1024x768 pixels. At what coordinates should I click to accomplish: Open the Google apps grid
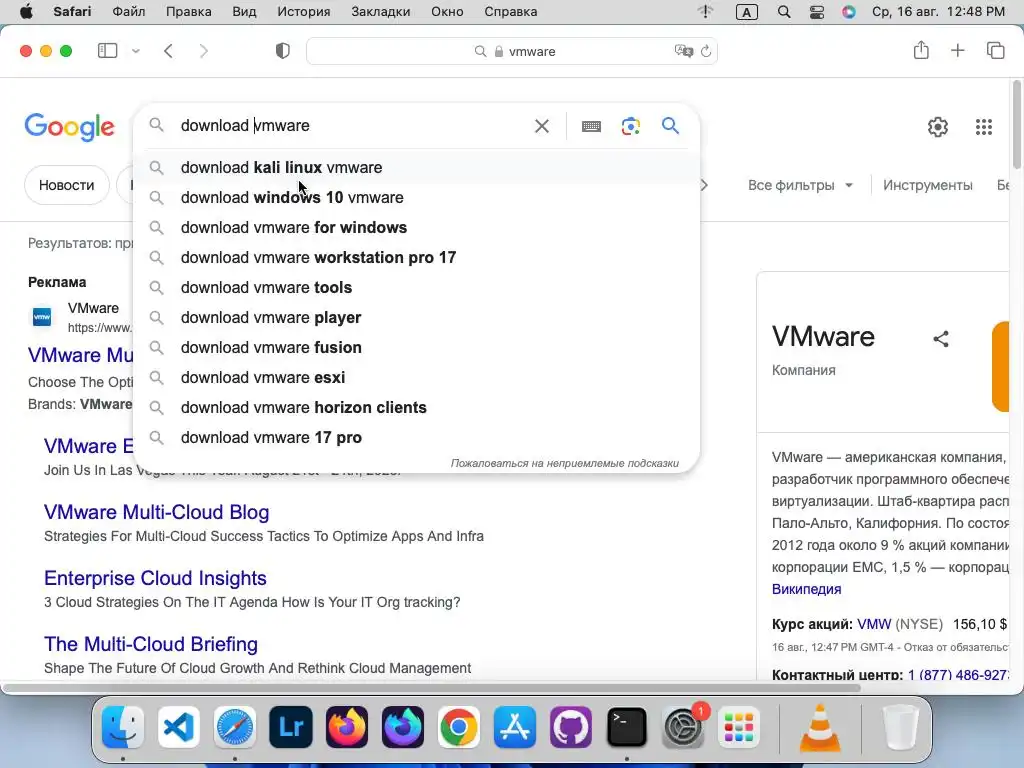tap(984, 127)
